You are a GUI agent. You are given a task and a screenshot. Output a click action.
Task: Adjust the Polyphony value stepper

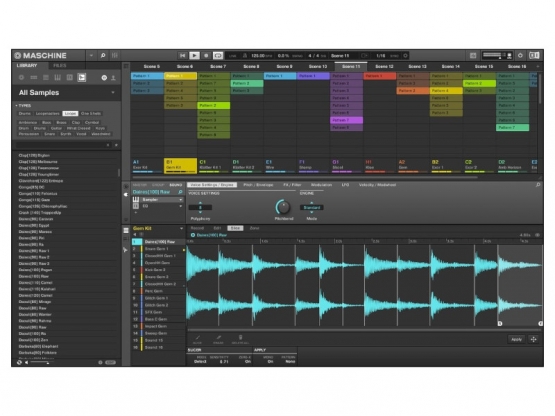(x=200, y=207)
